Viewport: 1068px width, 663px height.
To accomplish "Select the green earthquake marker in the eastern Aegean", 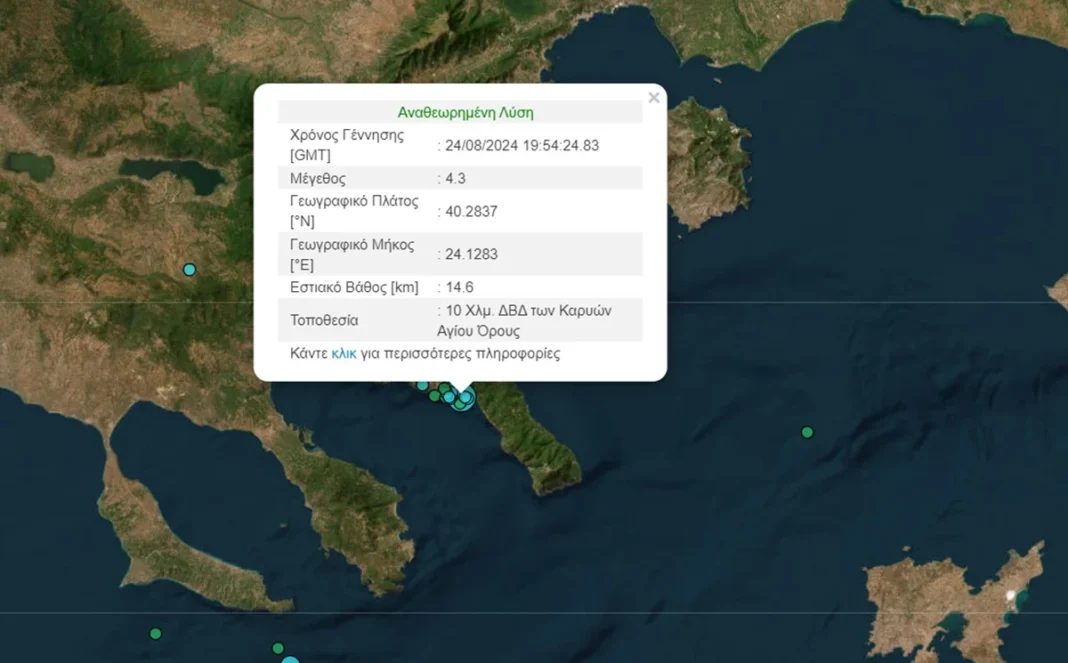I will pos(807,433).
